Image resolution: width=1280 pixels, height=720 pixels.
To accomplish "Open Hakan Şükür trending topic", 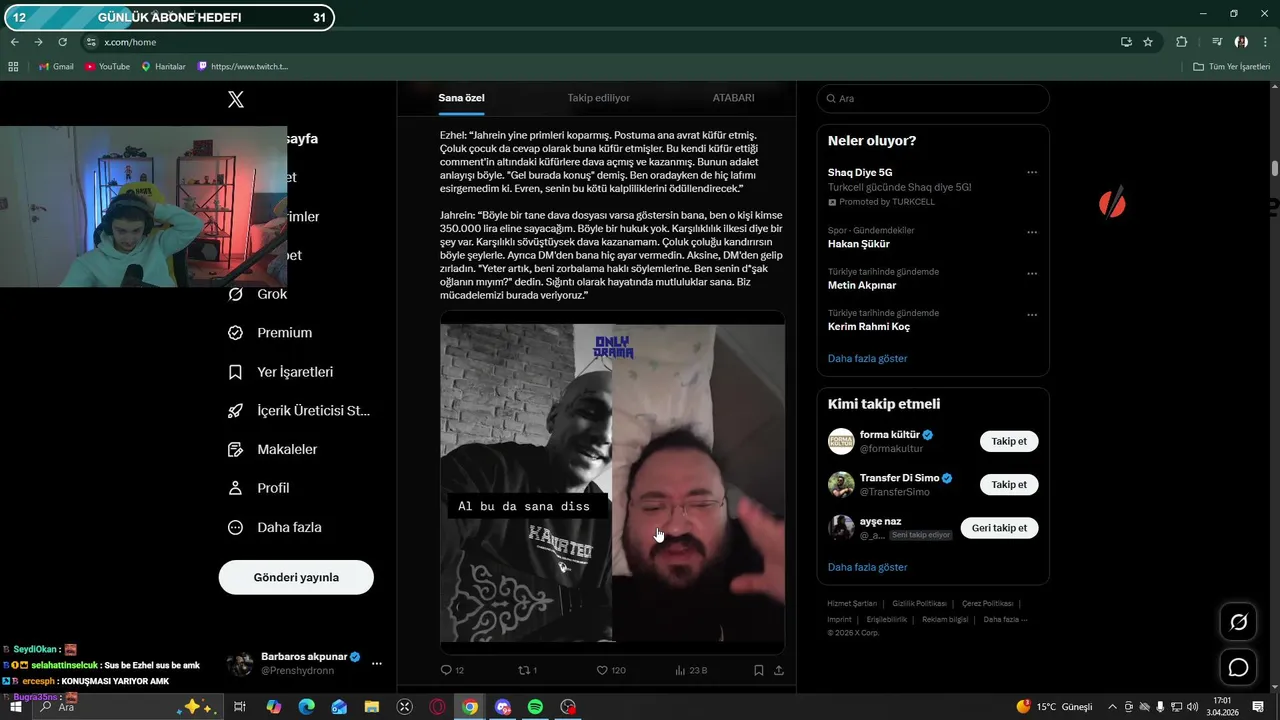I will (x=858, y=244).
